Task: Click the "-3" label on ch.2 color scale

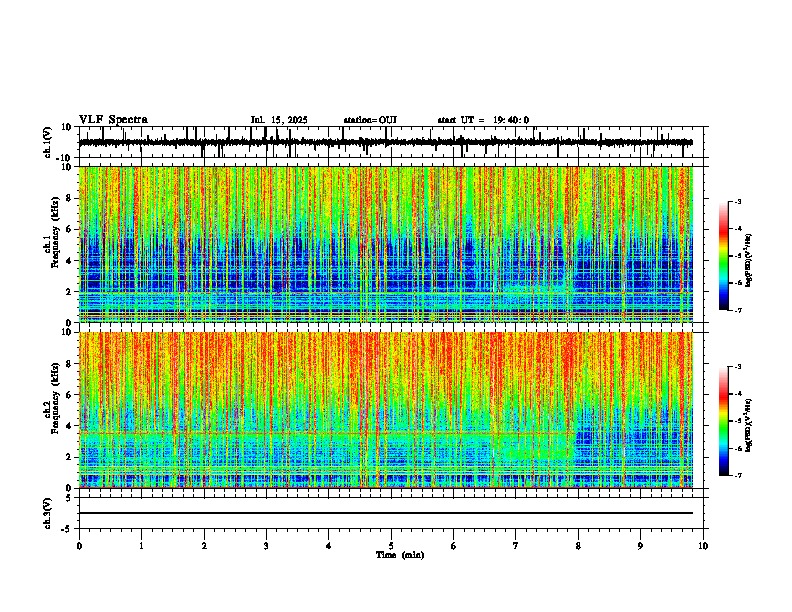Action: click(x=738, y=367)
